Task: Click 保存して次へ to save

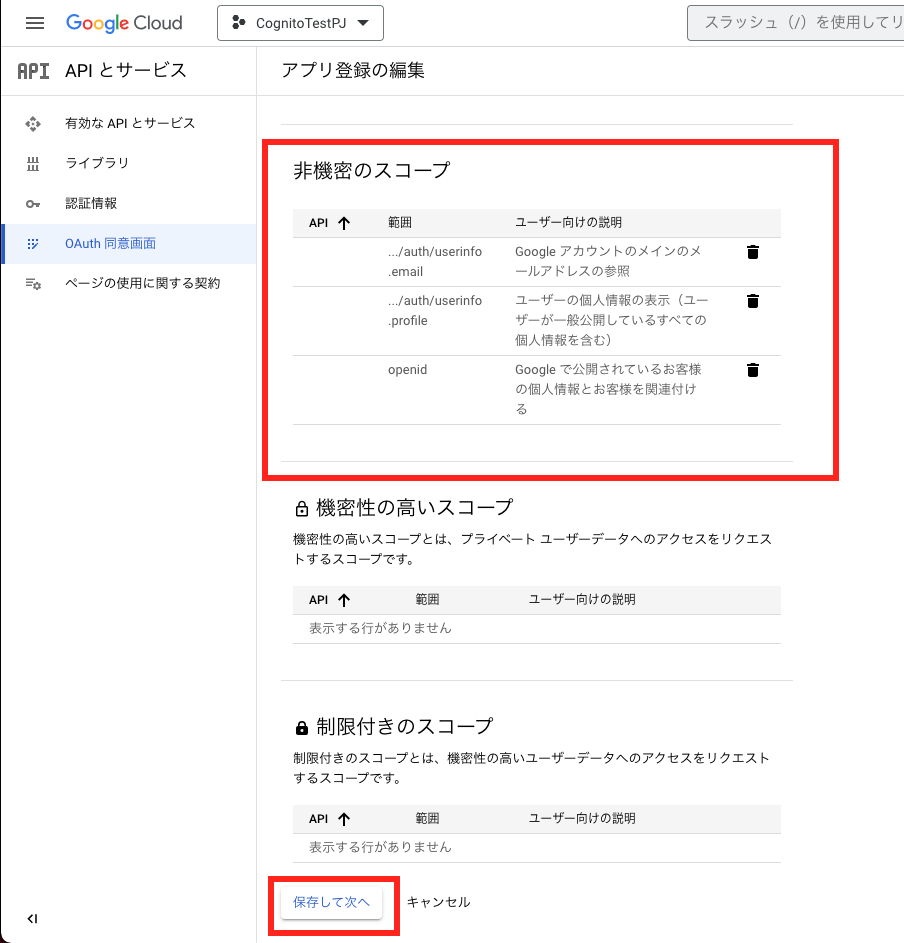Action: click(x=334, y=901)
